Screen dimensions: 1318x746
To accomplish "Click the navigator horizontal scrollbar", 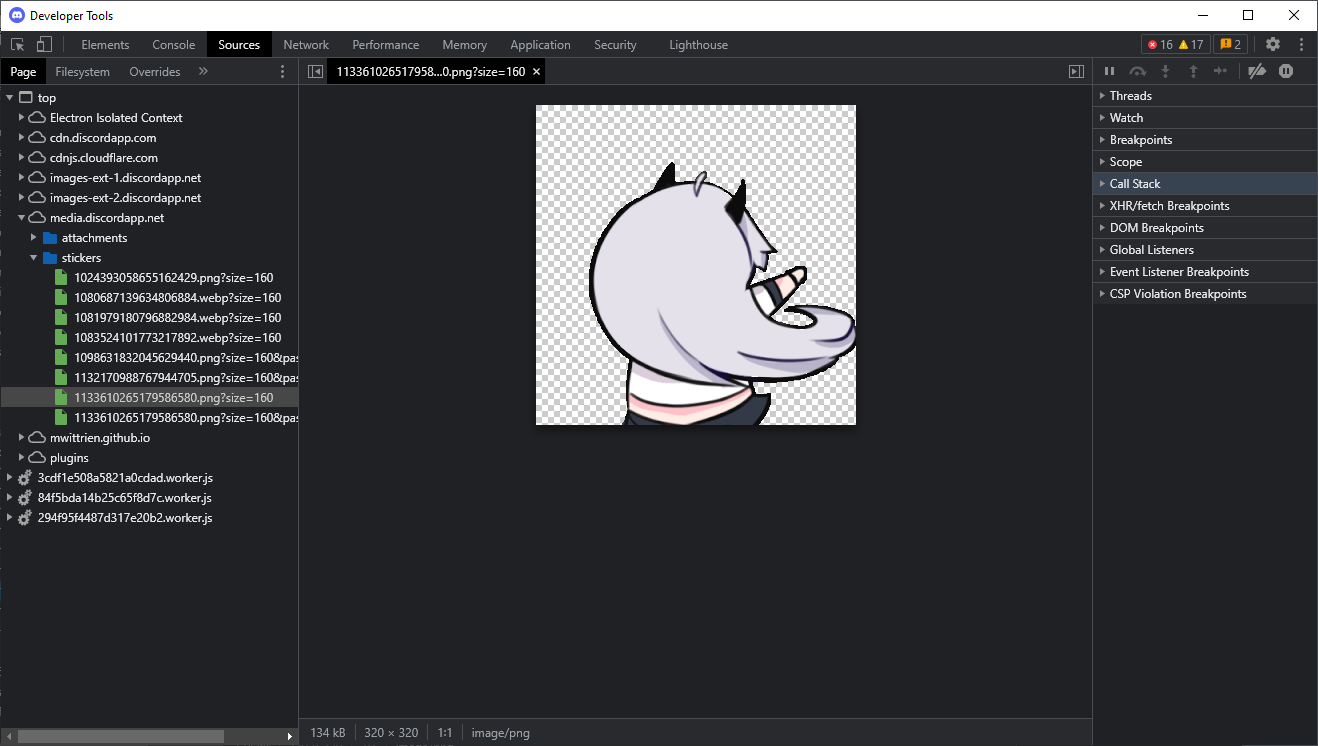I will tap(120, 736).
